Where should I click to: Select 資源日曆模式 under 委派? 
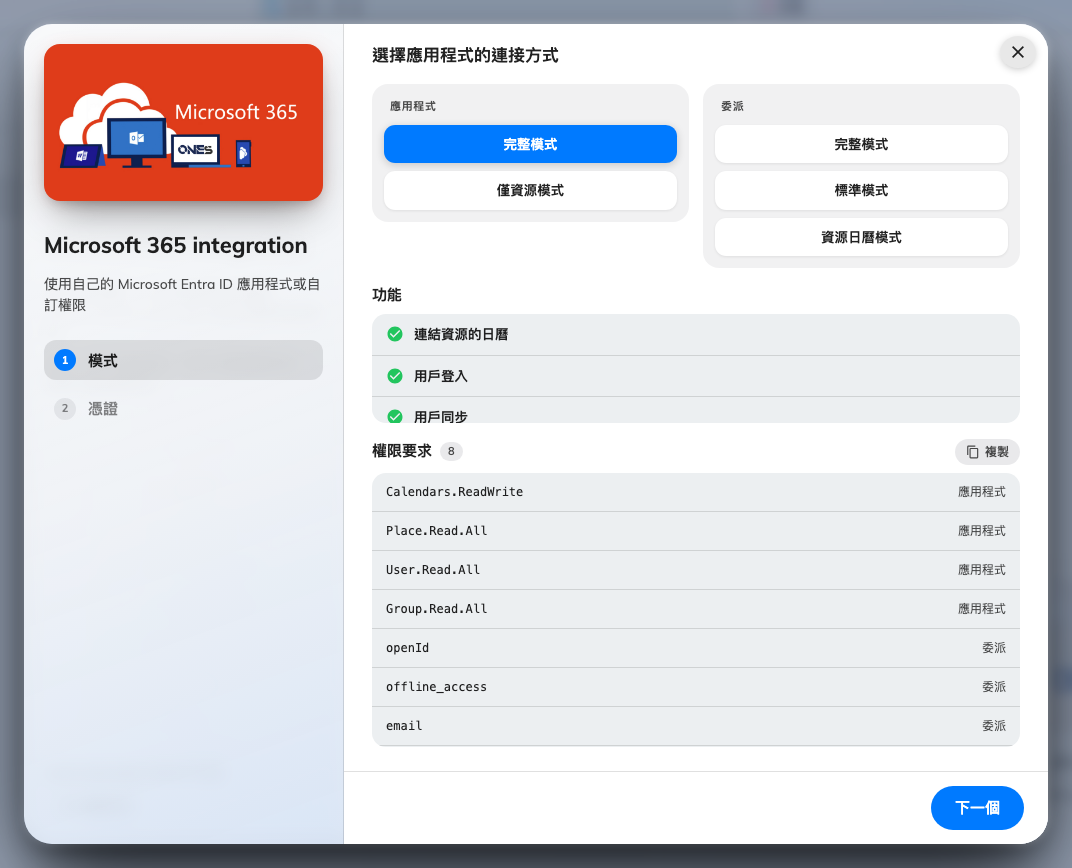pos(861,237)
